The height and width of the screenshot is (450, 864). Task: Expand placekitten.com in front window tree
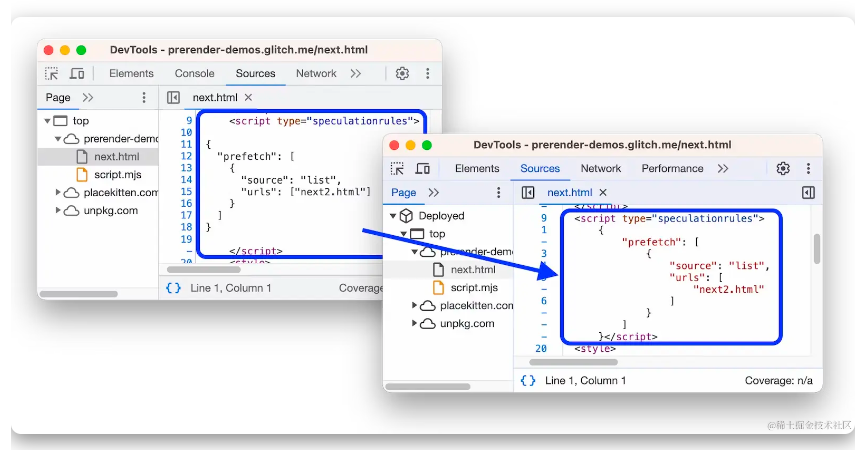tap(414, 305)
